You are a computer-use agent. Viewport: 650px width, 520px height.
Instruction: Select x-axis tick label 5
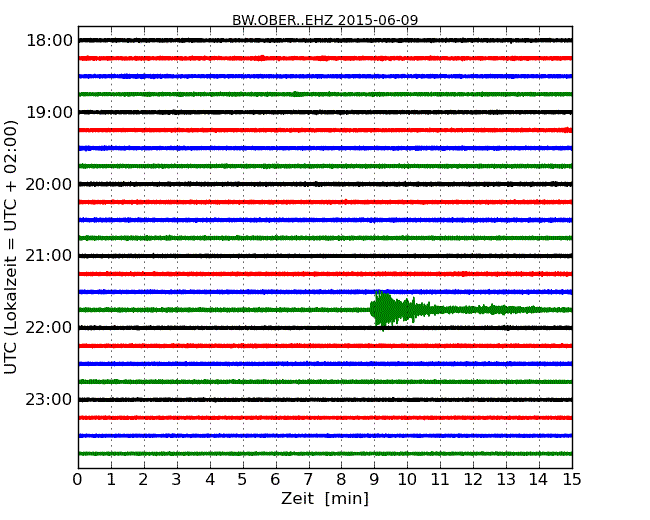[x=243, y=479]
